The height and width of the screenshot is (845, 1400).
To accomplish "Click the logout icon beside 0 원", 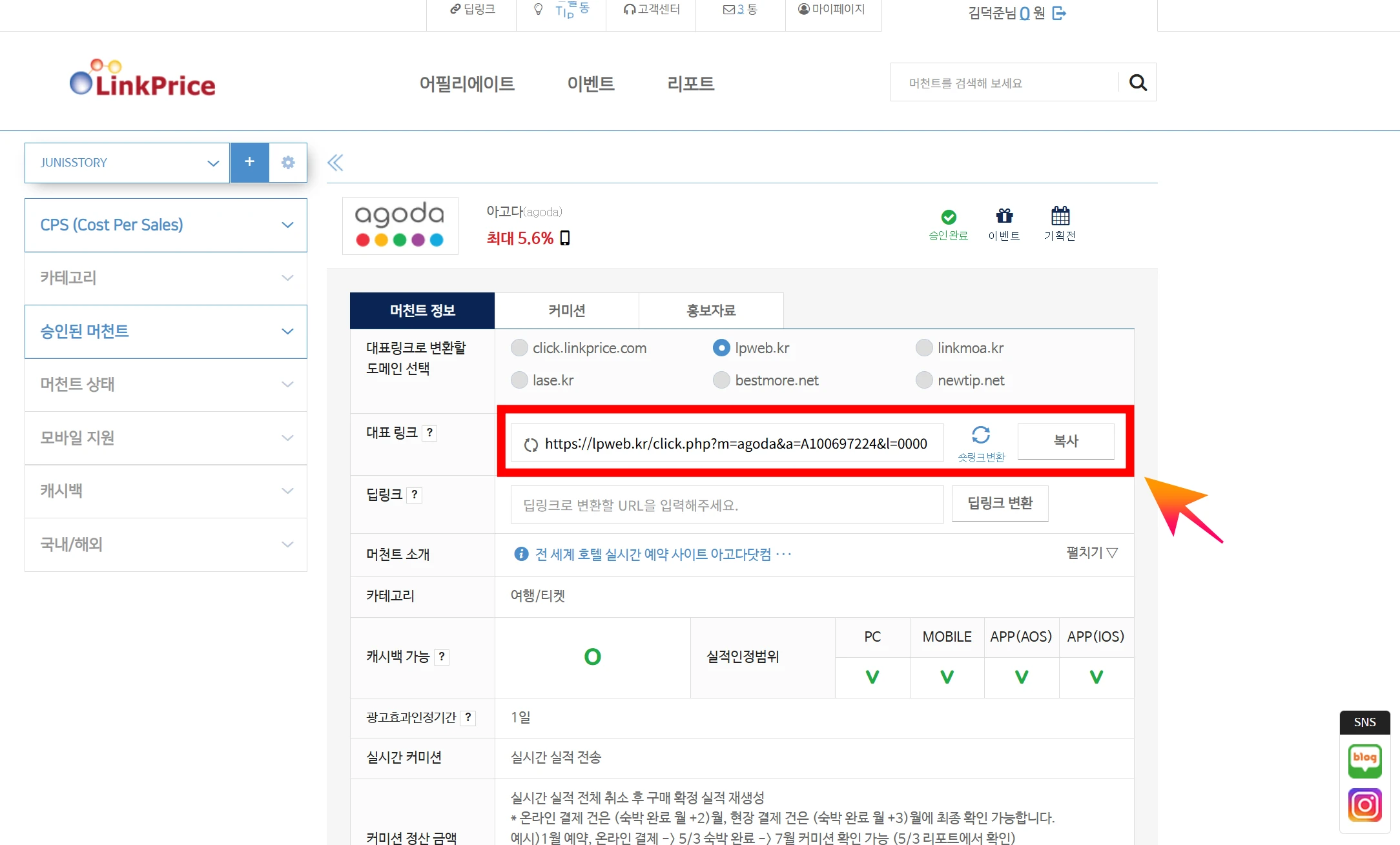I will click(x=1059, y=13).
